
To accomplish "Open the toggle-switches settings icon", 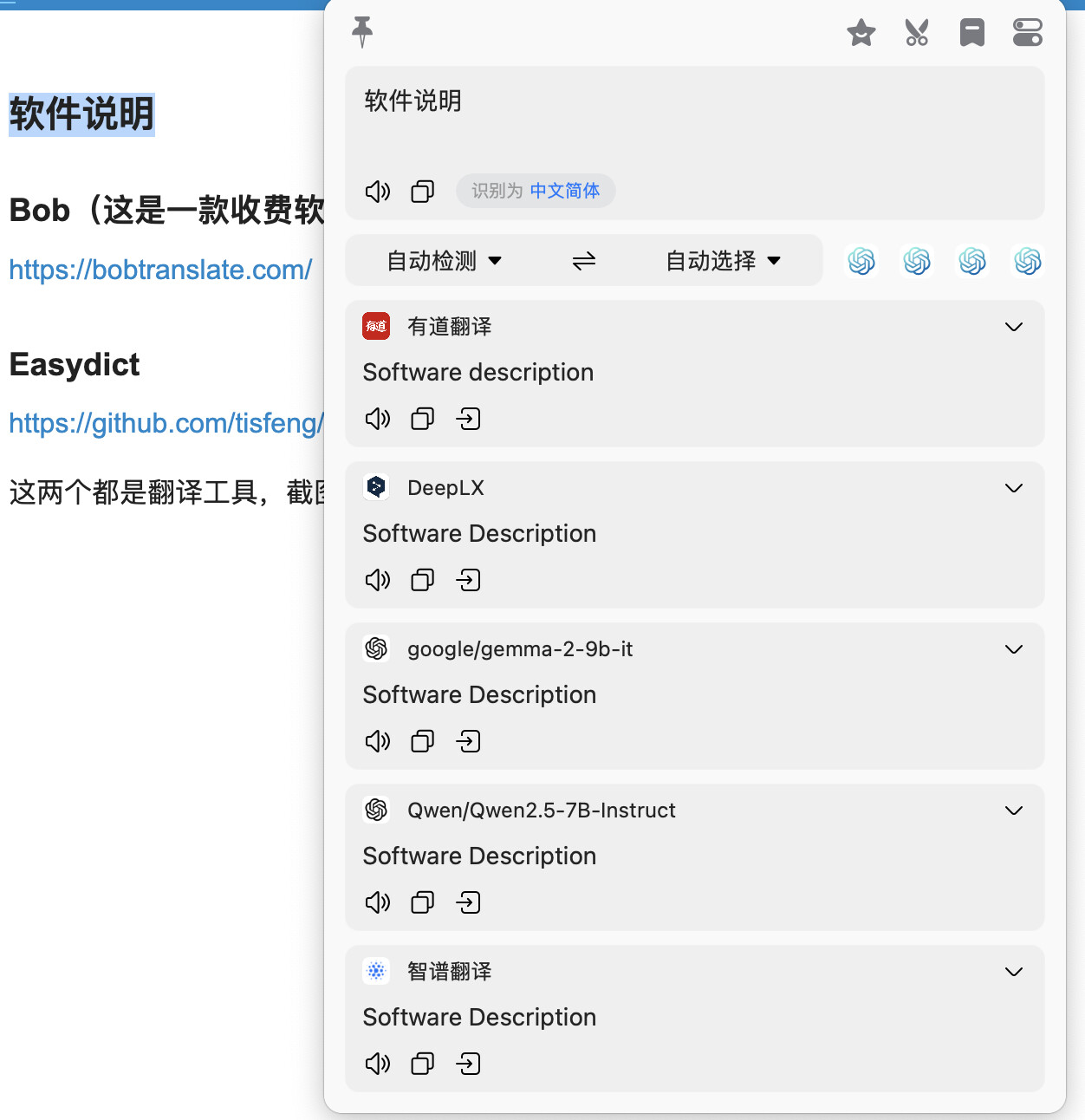I will pyautogui.click(x=1028, y=33).
